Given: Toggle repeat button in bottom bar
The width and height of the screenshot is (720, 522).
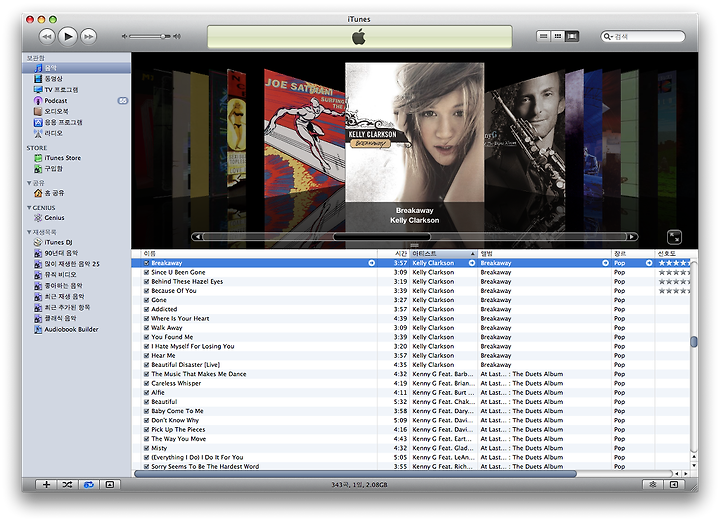Looking at the screenshot, I should click(89, 485).
